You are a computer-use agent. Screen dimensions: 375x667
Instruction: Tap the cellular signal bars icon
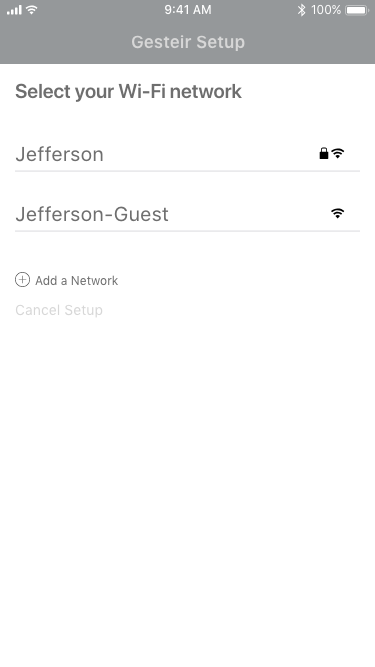coord(14,10)
